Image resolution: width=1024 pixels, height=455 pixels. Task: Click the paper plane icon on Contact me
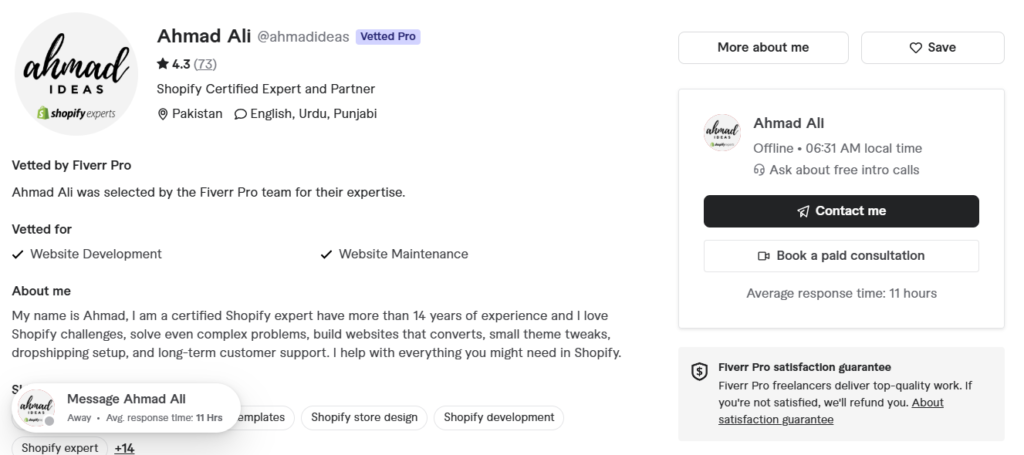[x=803, y=212]
